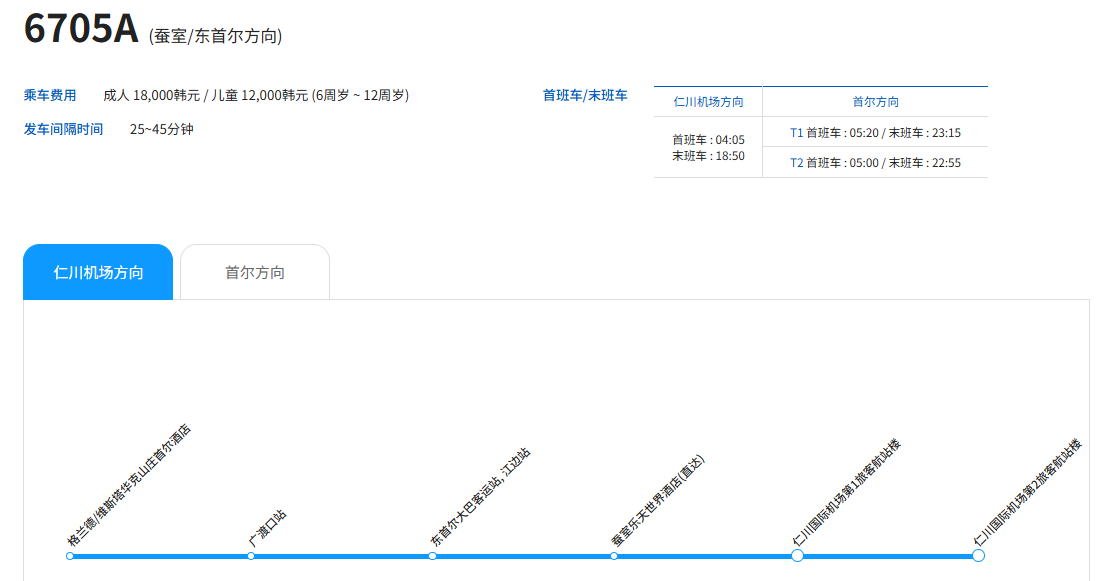Click the 仁川机场方向 timetable column header
The image size is (1114, 581).
[708, 102]
